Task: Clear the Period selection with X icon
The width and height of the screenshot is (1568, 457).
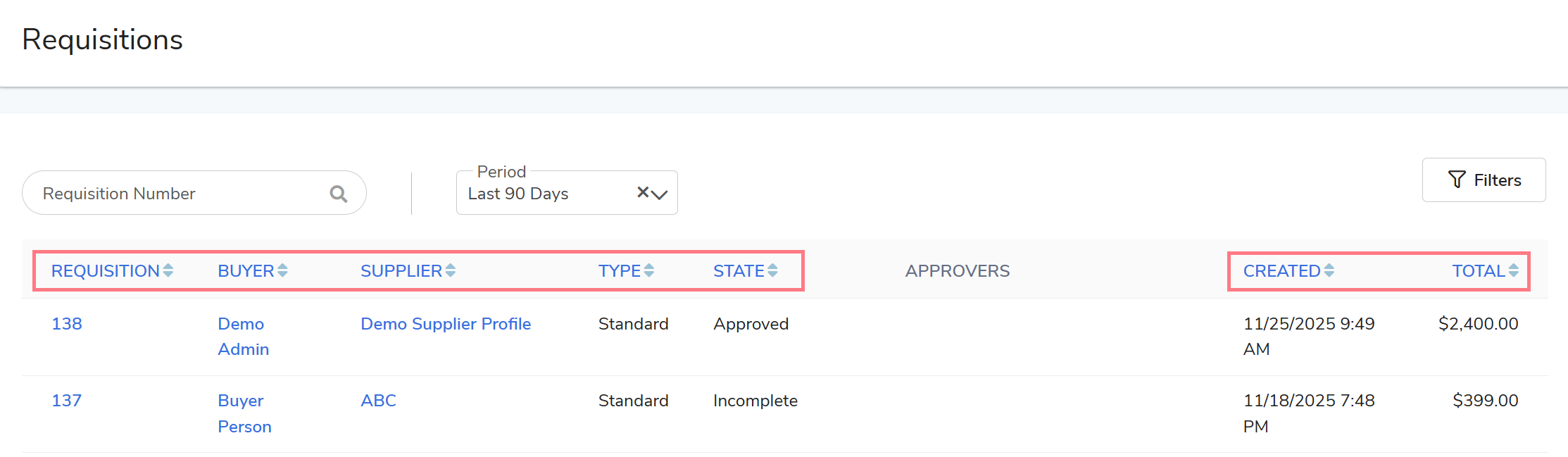Action: [642, 192]
